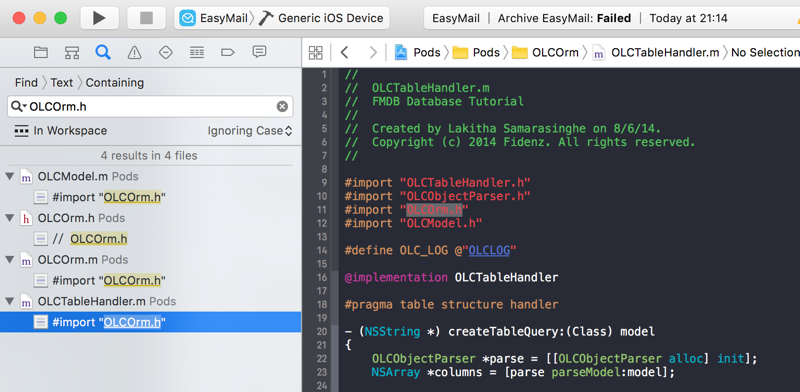800x392 pixels.
Task: Go back in editor history
Action: (345, 52)
